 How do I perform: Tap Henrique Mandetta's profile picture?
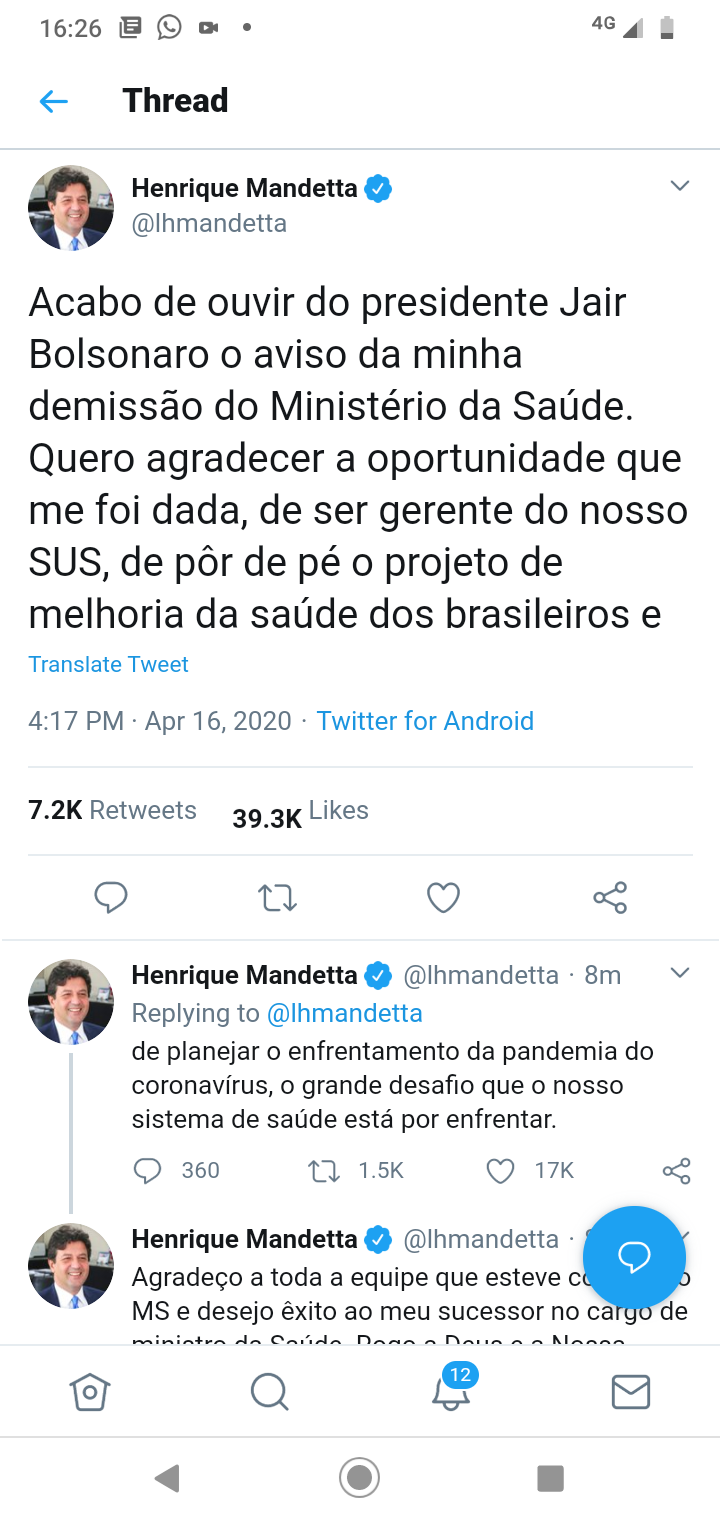click(x=71, y=208)
